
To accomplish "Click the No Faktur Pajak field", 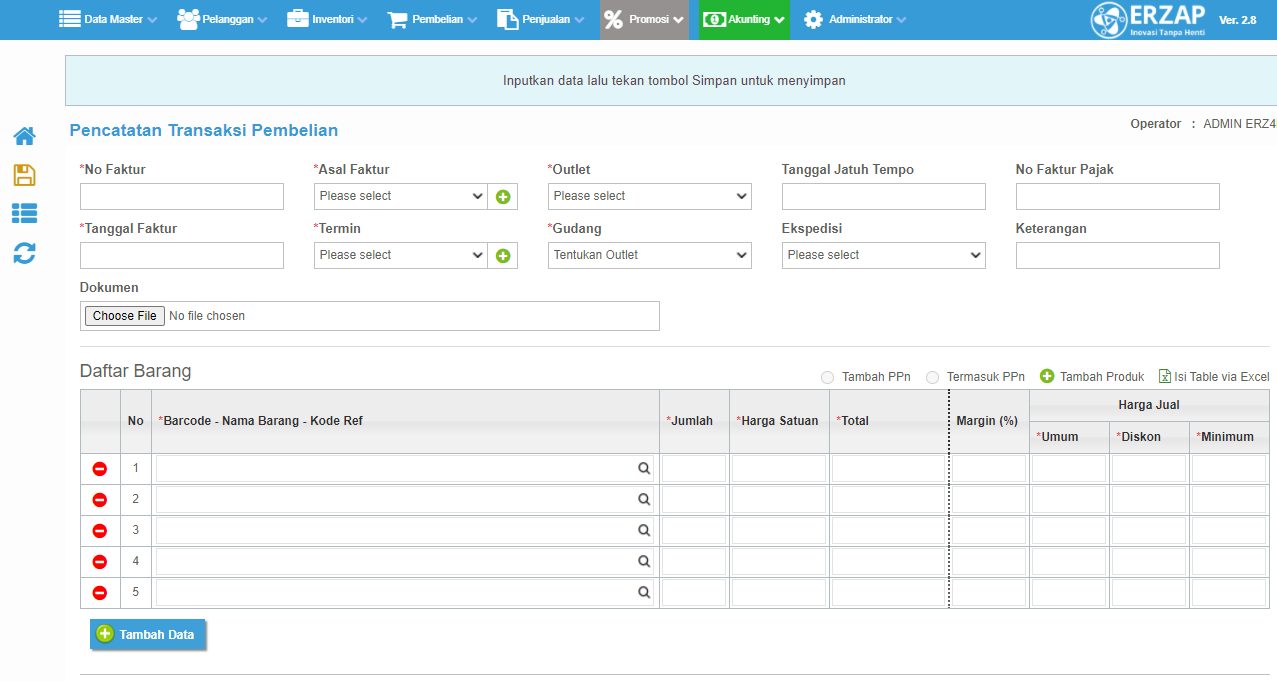I will [x=1118, y=197].
